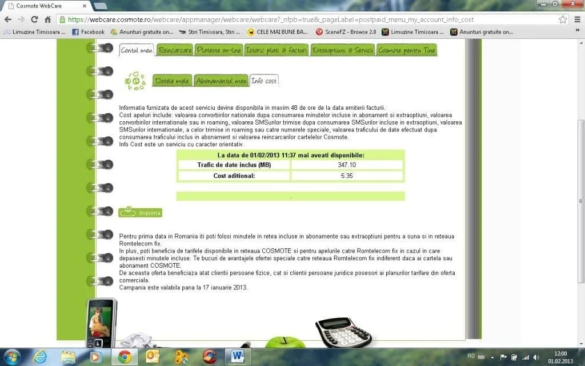Click the 5.35 additional cost value
The image size is (585, 366).
click(347, 176)
